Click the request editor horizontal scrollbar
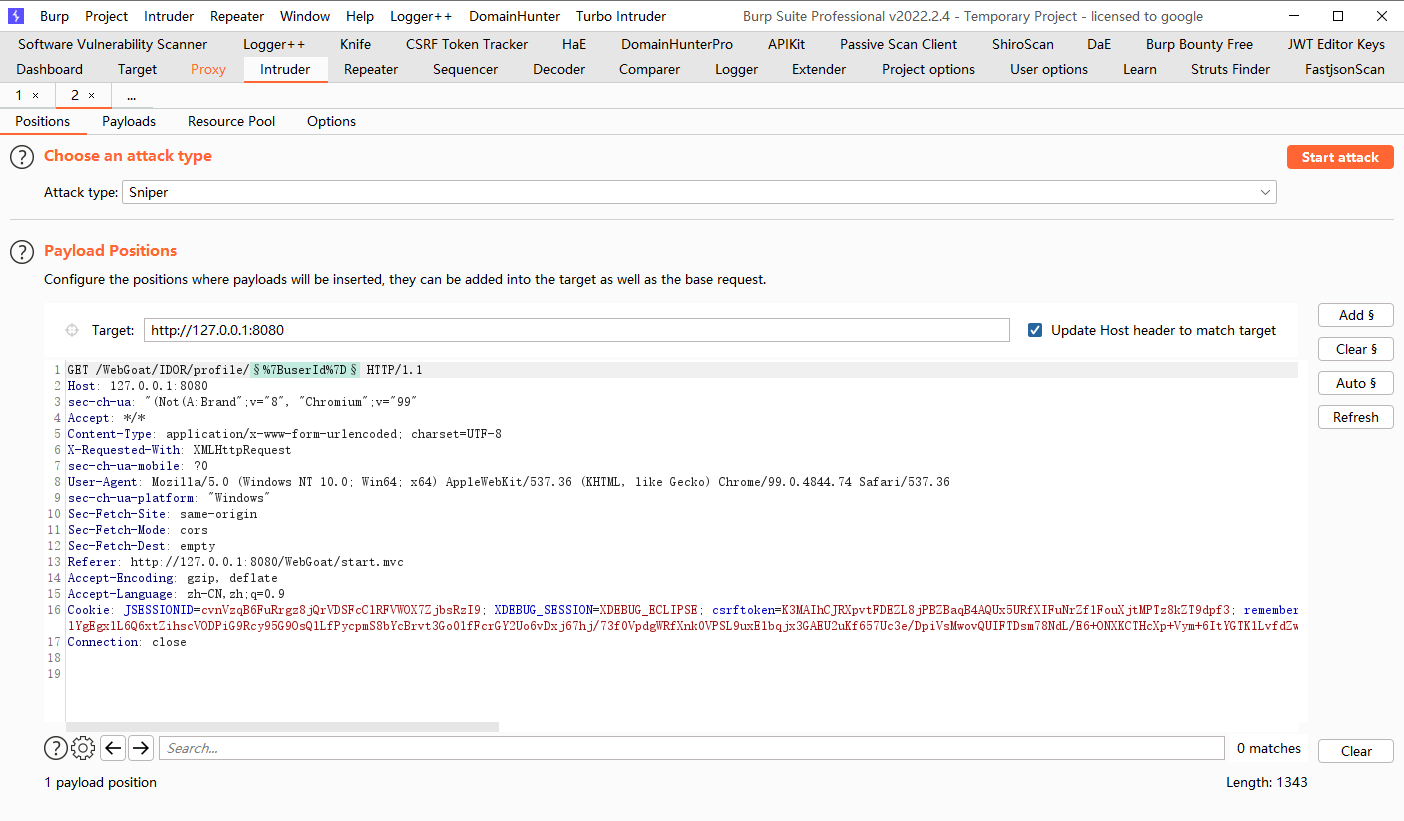Screen dimensions: 1404x821 pos(282,727)
